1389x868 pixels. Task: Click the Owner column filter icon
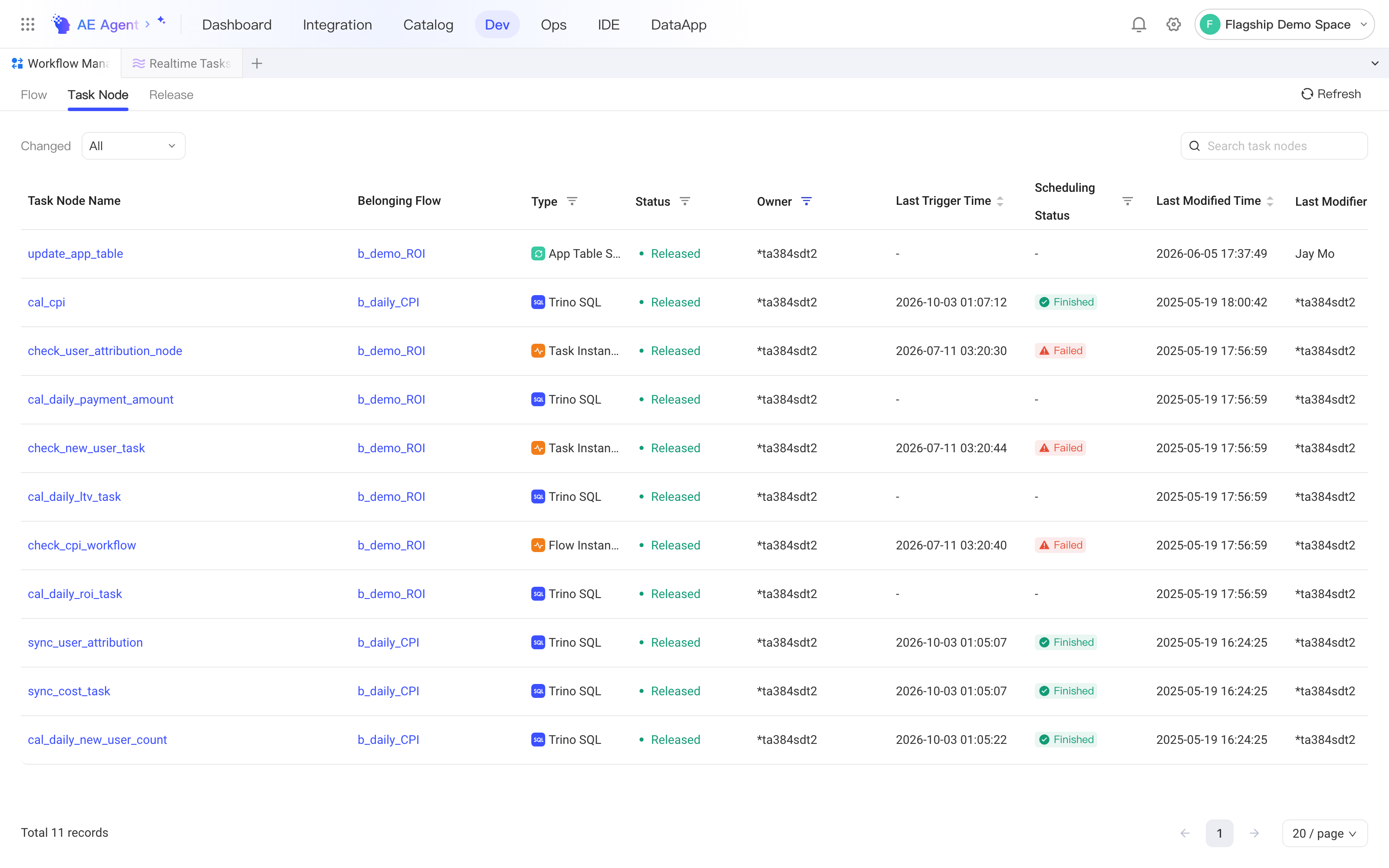pos(806,201)
